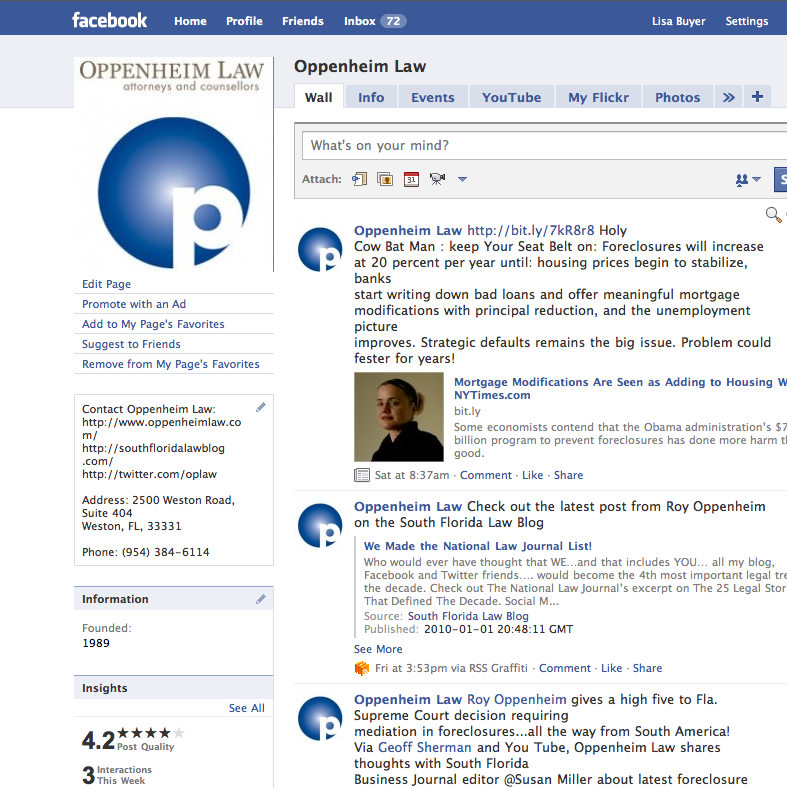Open the wall search magnifier icon
The height and width of the screenshot is (788, 787).
pos(773,215)
